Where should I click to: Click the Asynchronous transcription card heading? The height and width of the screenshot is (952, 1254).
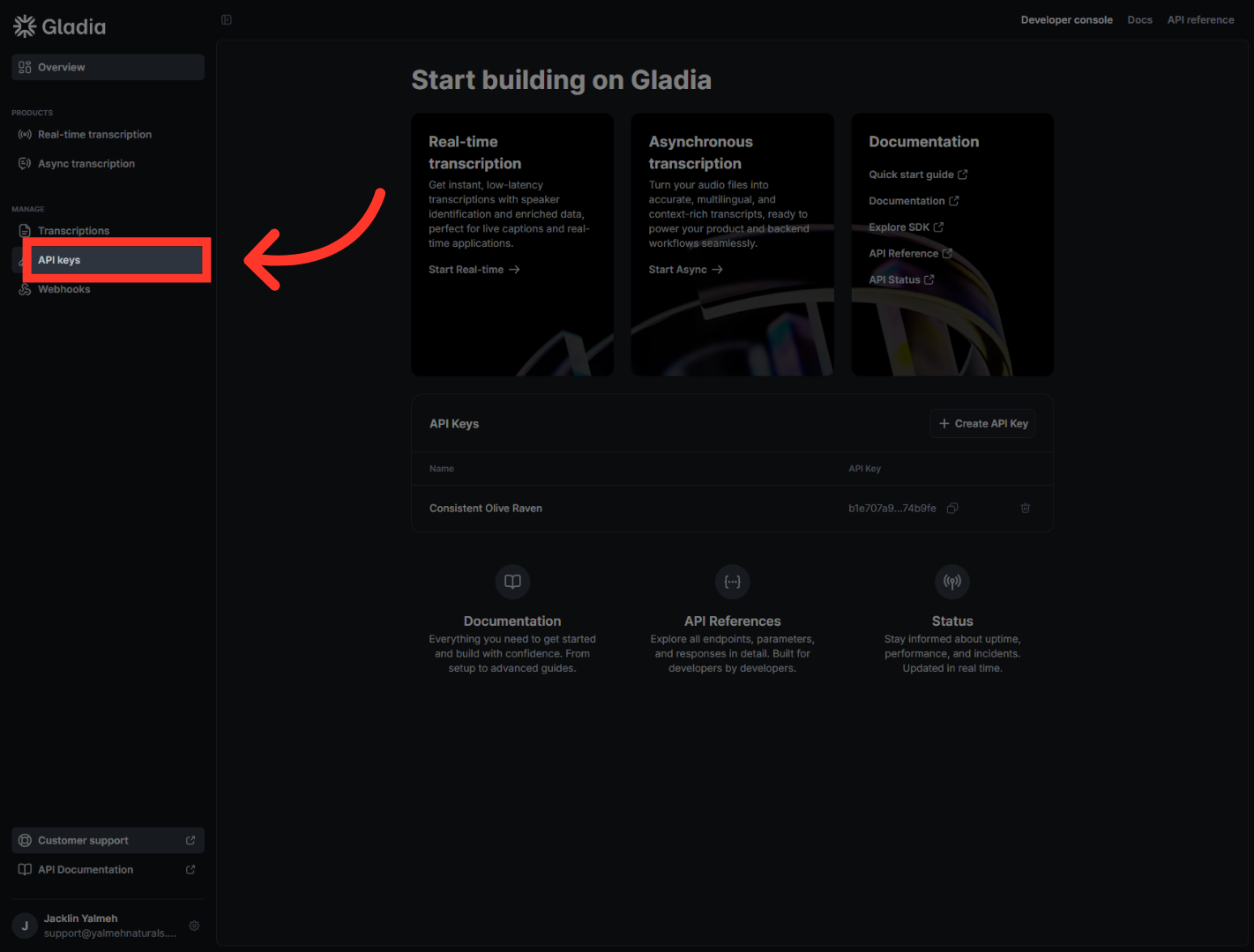[701, 152]
